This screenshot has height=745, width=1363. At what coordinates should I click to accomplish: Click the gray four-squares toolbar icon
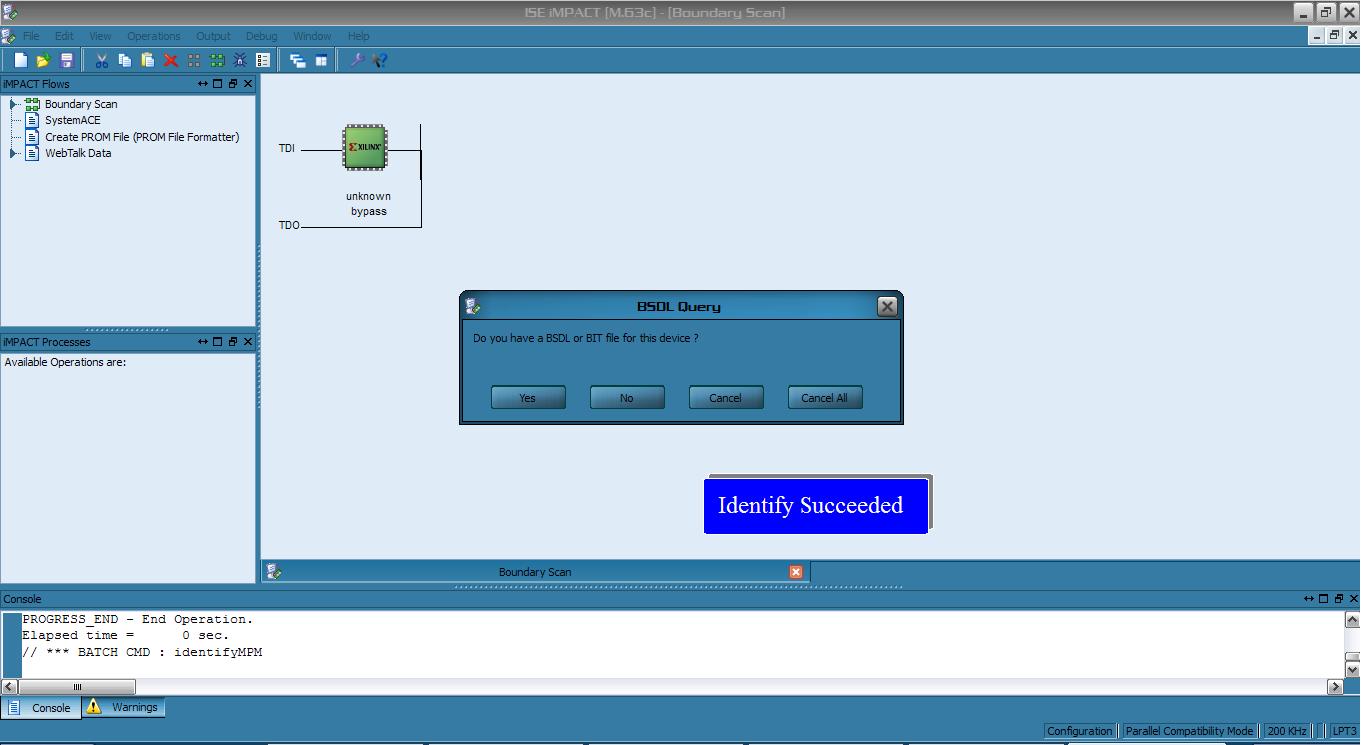(194, 60)
